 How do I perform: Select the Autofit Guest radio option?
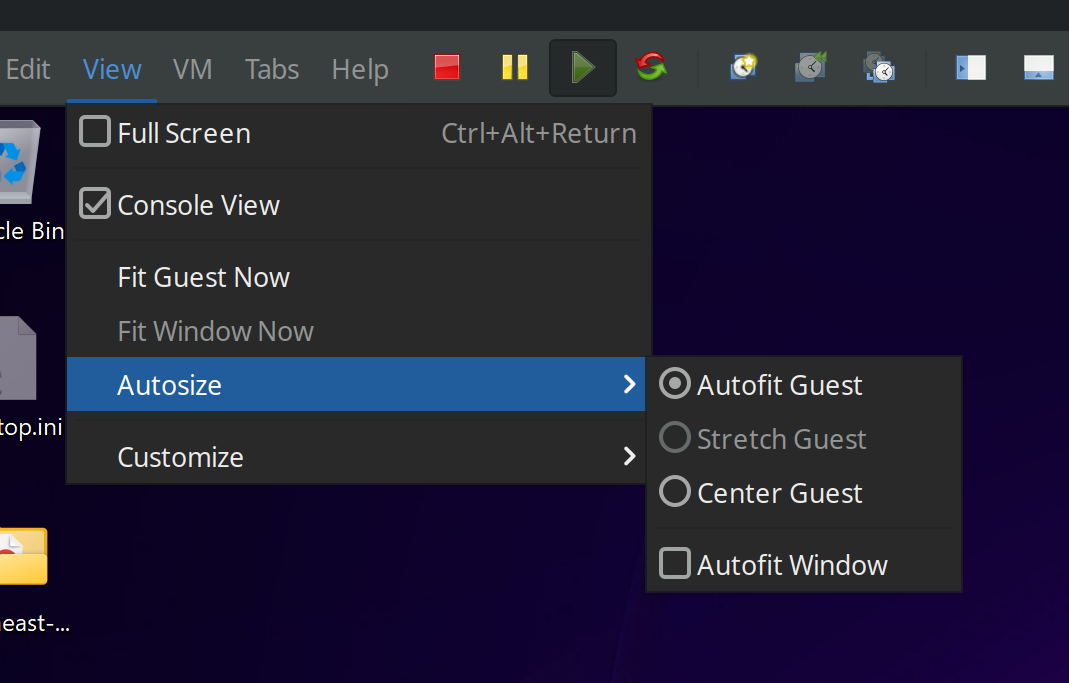click(x=675, y=384)
